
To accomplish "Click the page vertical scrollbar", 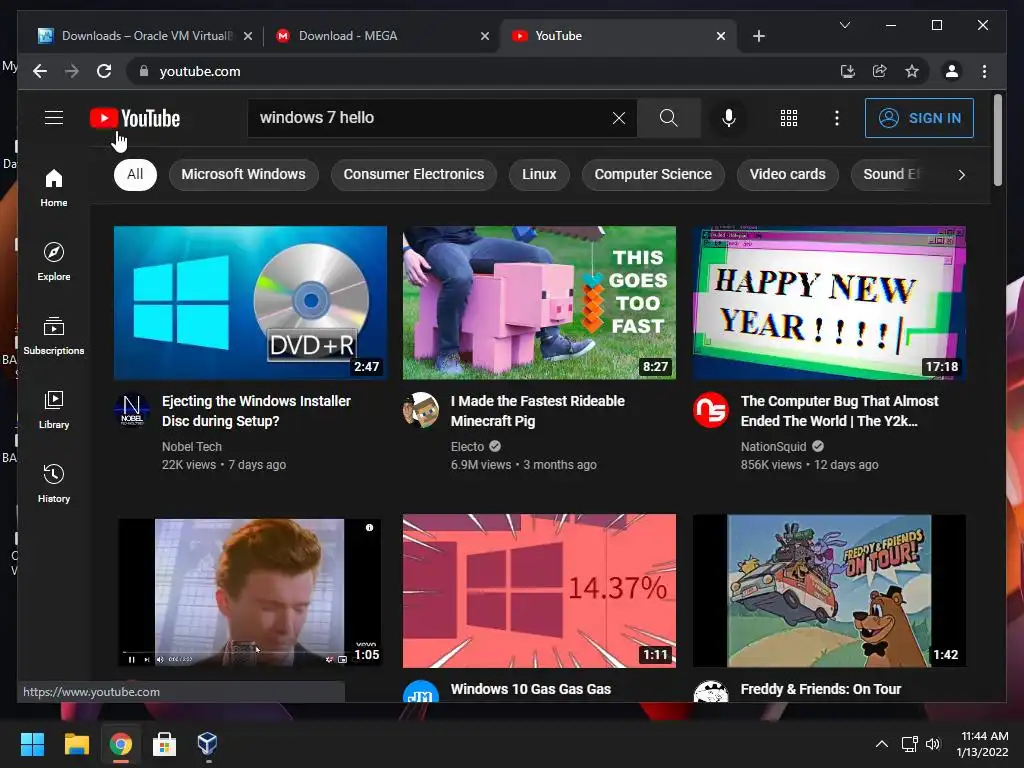I will (x=997, y=140).
